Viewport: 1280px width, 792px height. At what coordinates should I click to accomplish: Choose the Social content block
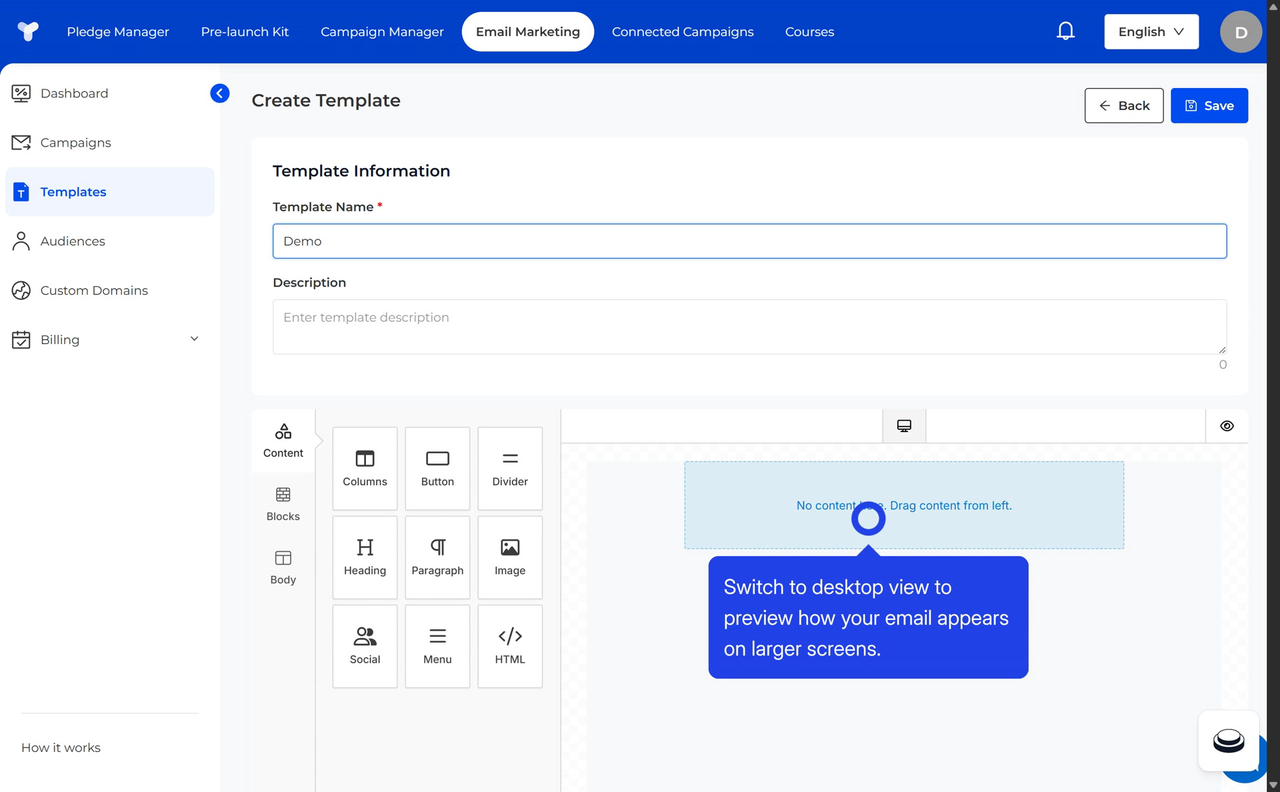pos(365,646)
